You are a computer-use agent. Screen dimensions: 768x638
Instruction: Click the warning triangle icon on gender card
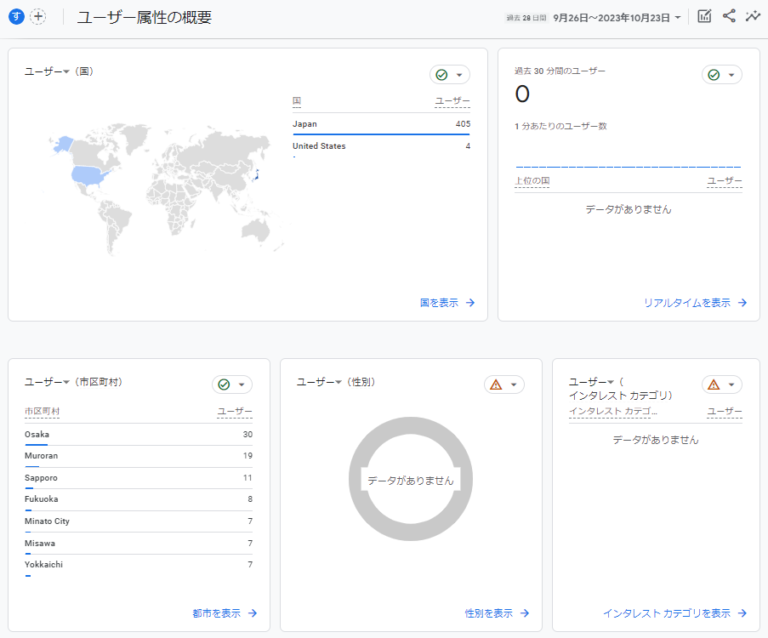496,385
